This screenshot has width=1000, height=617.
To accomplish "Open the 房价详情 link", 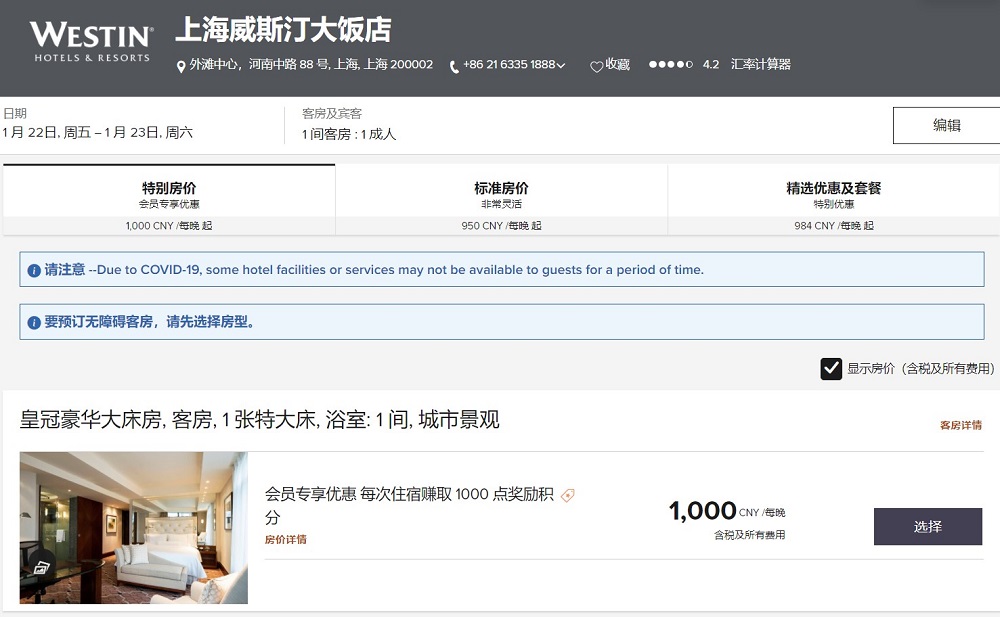I will (286, 539).
